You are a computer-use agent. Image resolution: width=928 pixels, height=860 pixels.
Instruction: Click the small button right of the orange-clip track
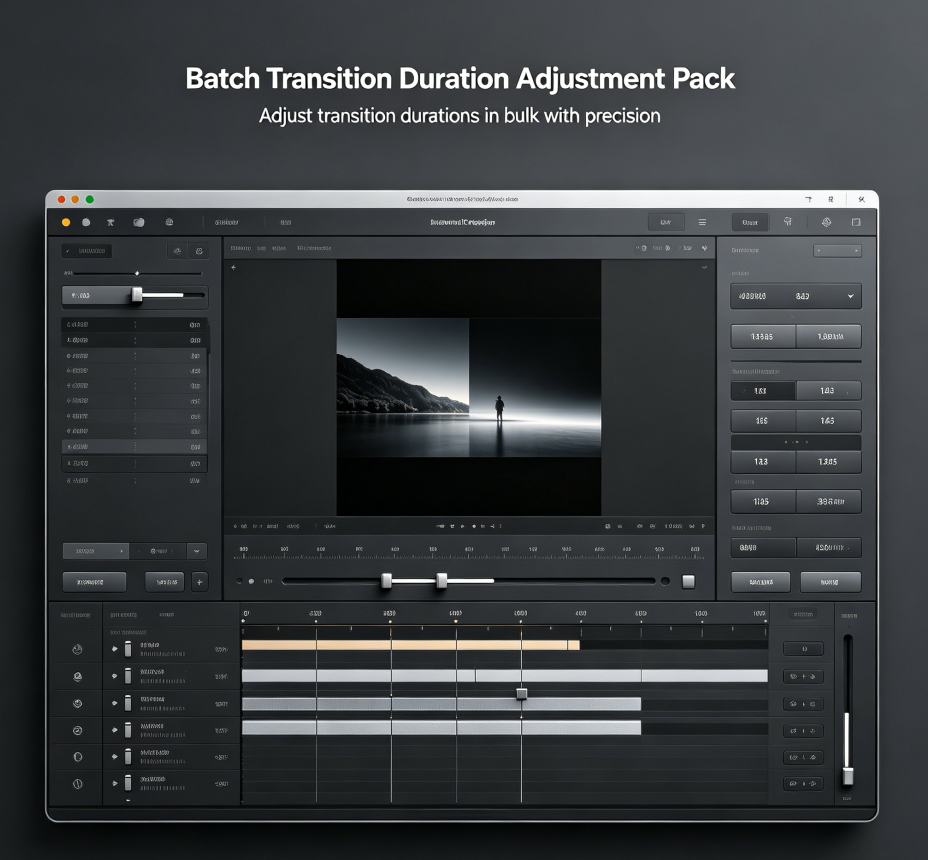803,649
